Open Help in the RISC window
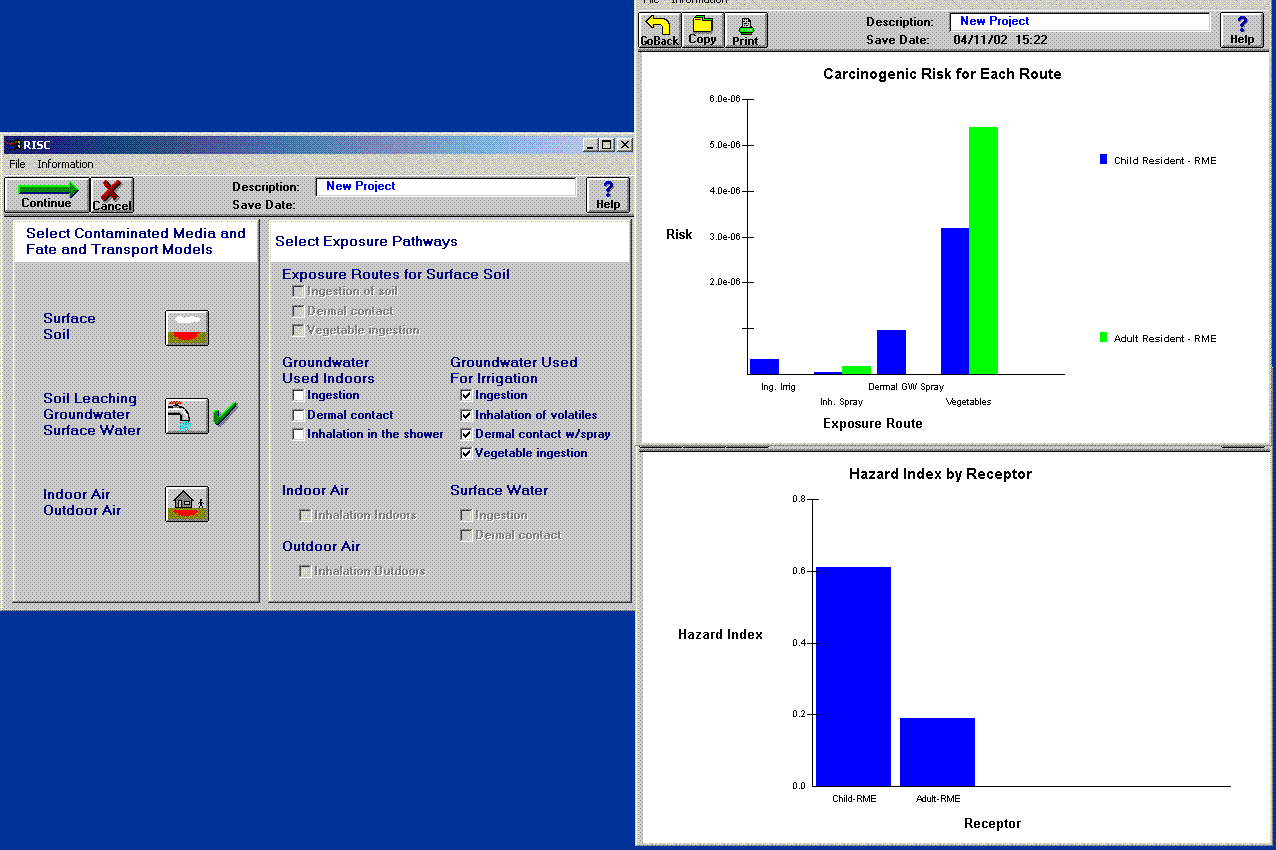Viewport: 1276px width, 850px height. click(x=608, y=195)
